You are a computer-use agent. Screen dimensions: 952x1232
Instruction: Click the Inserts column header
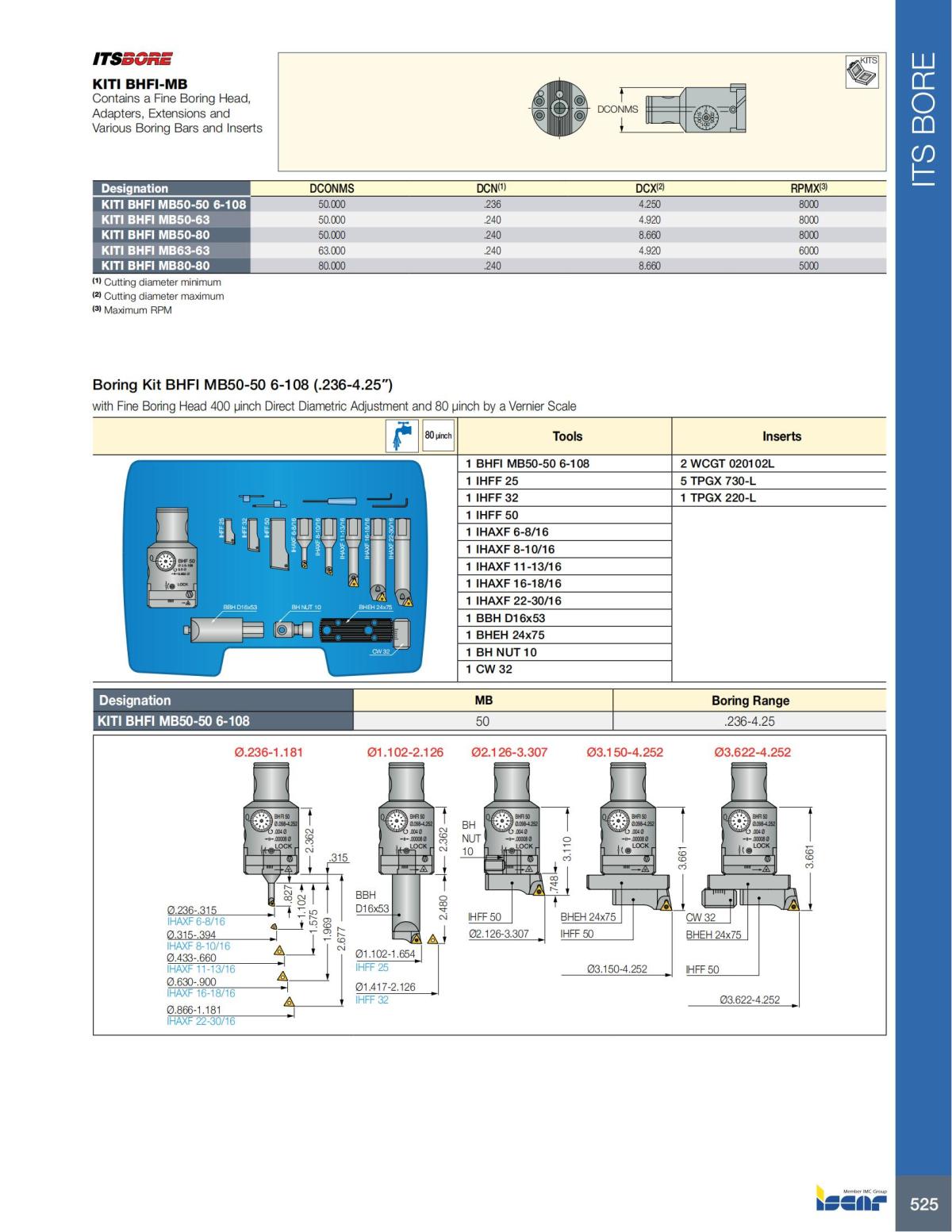pos(781,436)
